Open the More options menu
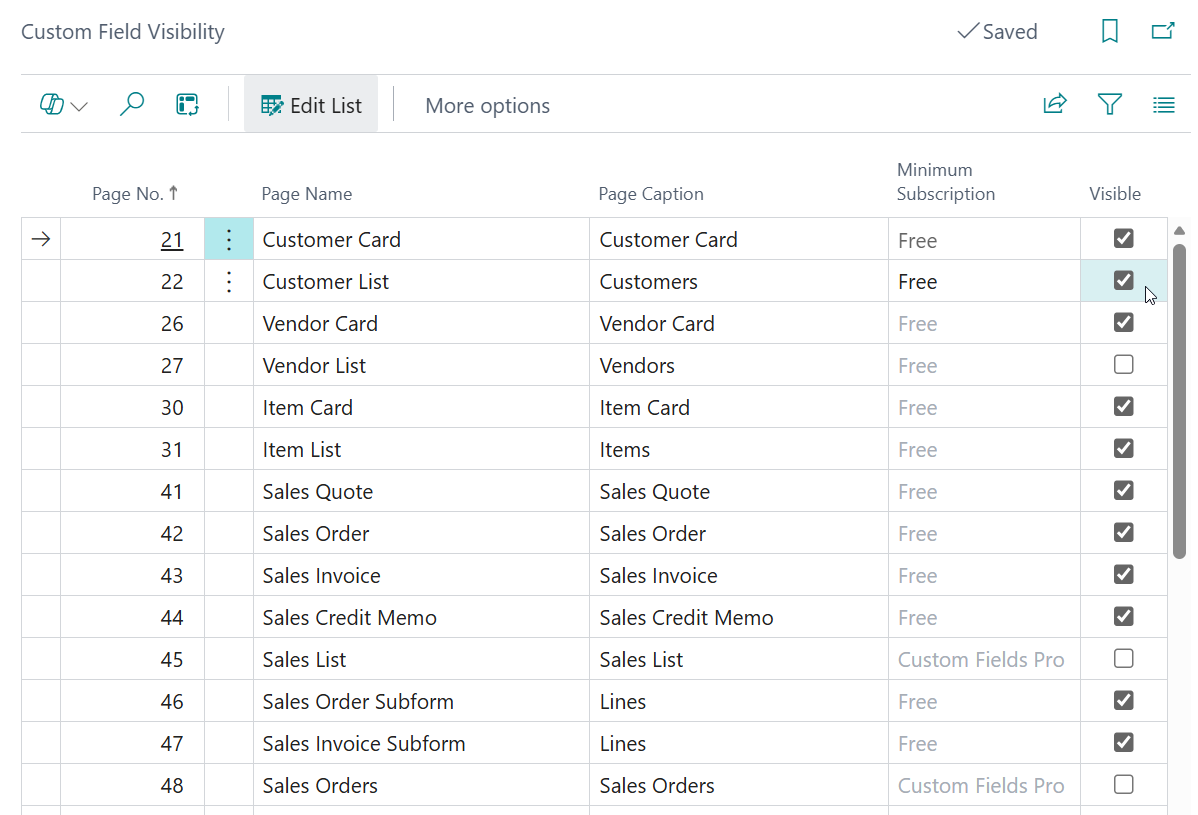This screenshot has height=815, width=1198. [487, 106]
